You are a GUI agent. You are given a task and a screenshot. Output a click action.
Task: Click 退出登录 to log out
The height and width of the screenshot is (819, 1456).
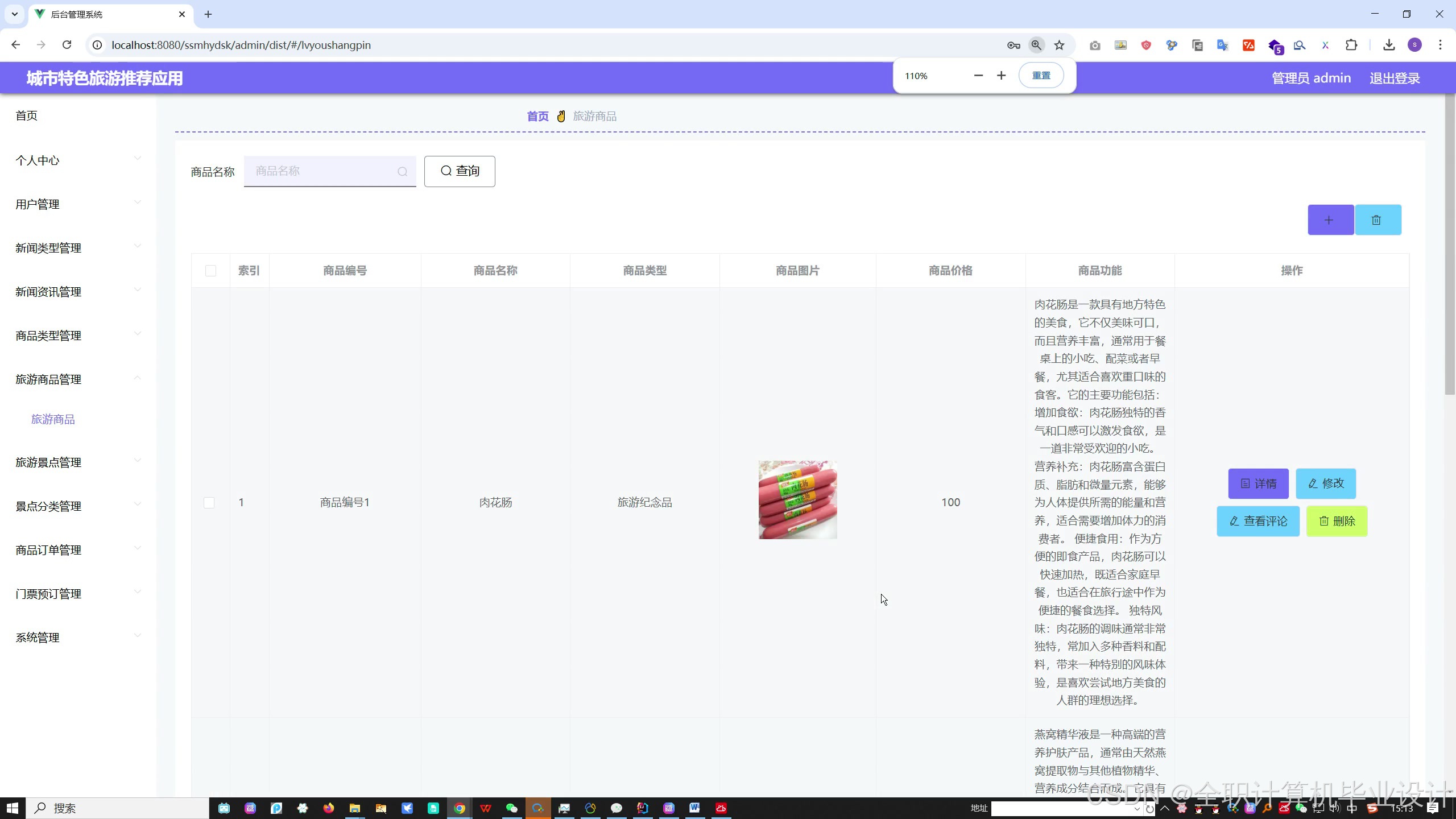(x=1394, y=78)
